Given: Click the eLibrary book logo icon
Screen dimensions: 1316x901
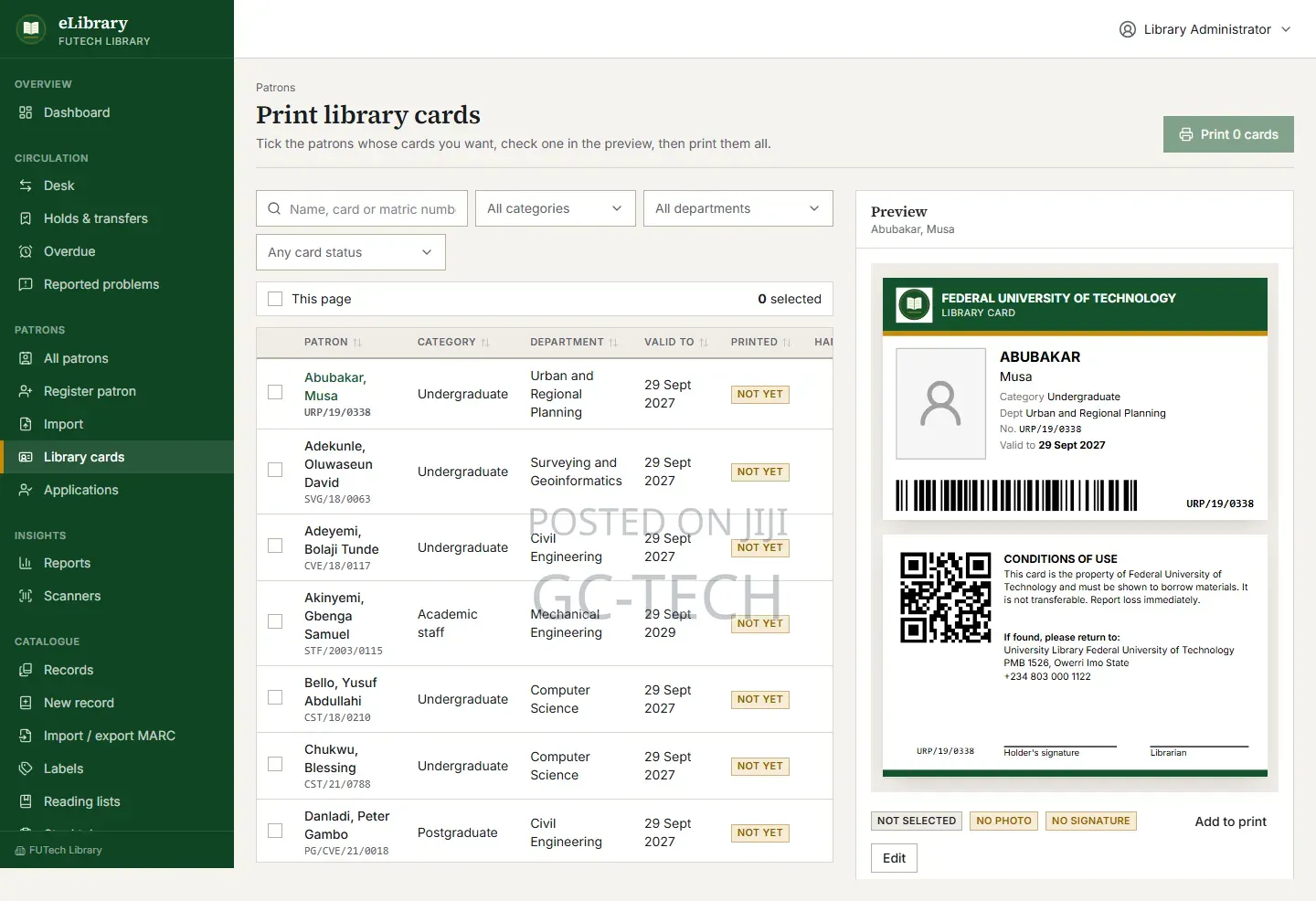Looking at the screenshot, I should (x=31, y=29).
